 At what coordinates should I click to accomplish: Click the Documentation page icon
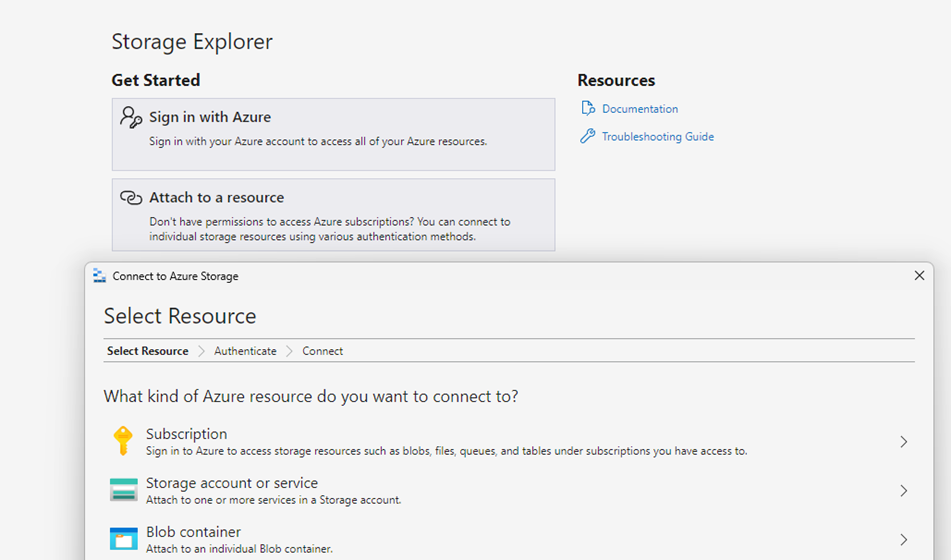coord(588,109)
